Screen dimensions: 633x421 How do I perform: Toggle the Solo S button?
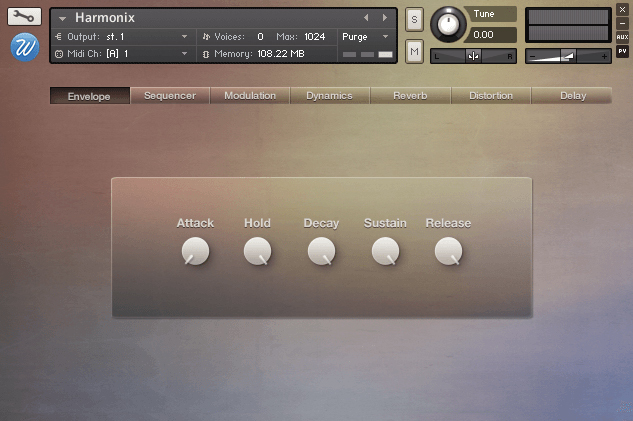pos(414,19)
